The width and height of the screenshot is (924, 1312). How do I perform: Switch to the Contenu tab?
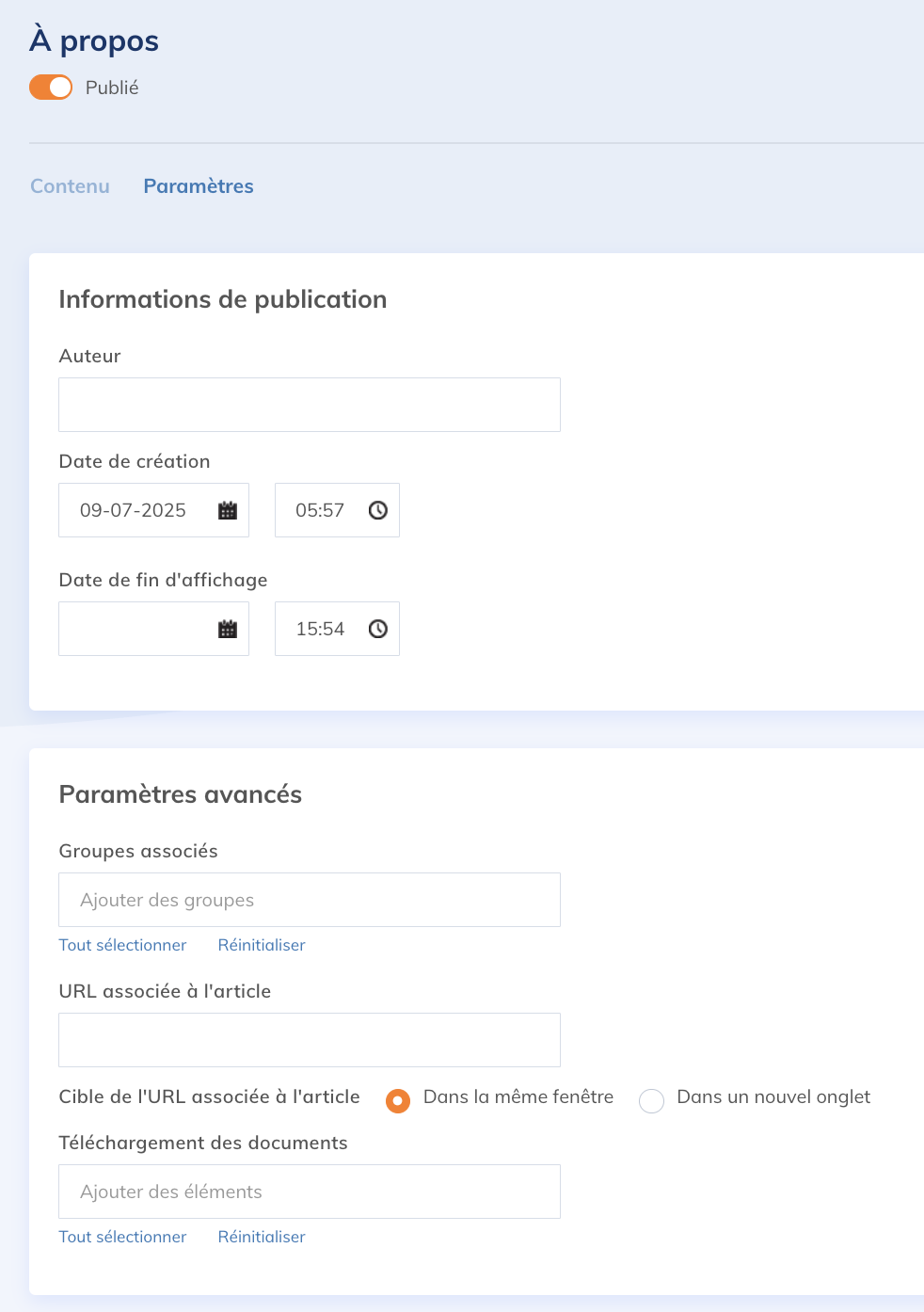(70, 186)
